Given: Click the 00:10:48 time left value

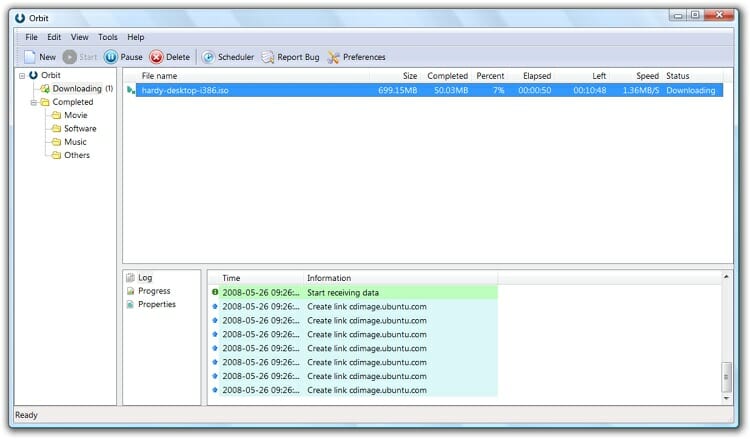Looking at the screenshot, I should tap(590, 90).
